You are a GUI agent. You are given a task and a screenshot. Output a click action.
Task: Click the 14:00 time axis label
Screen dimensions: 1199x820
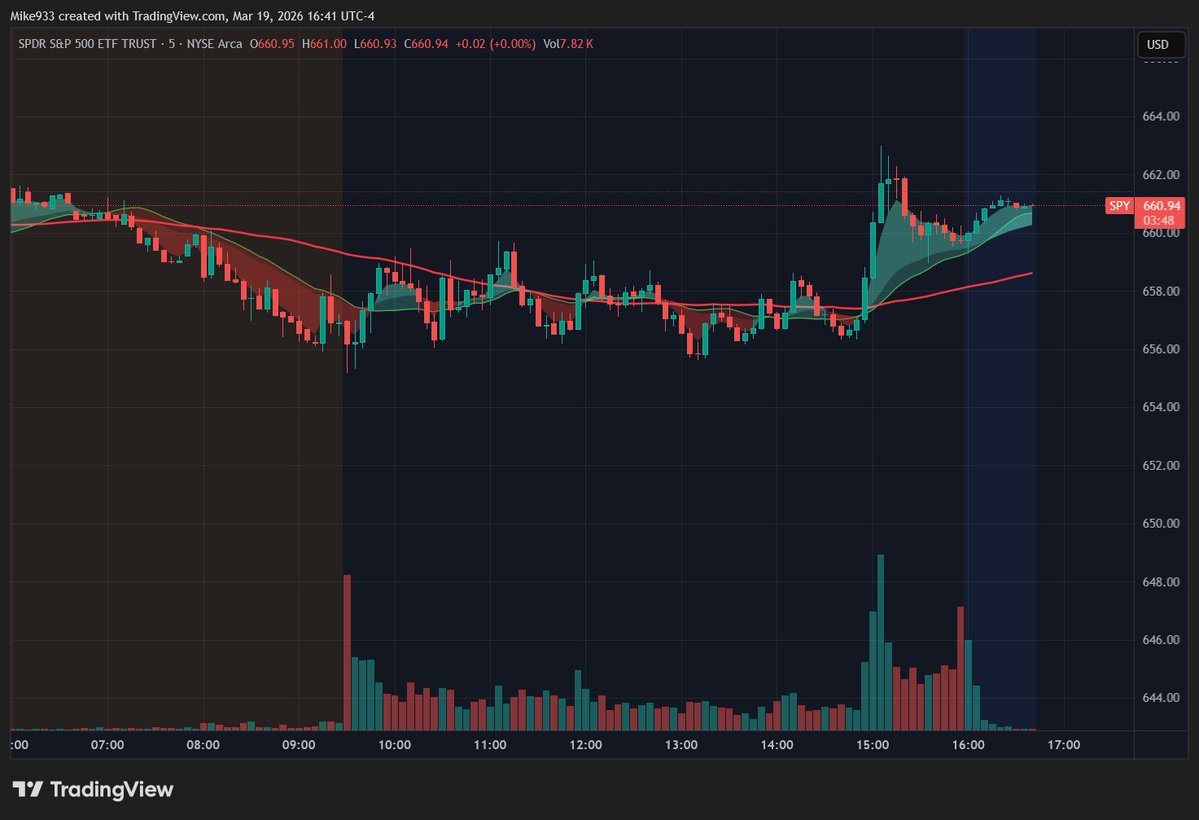click(777, 745)
